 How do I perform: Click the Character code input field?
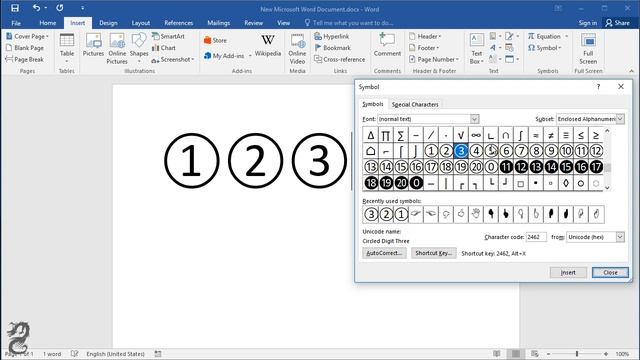coord(536,237)
